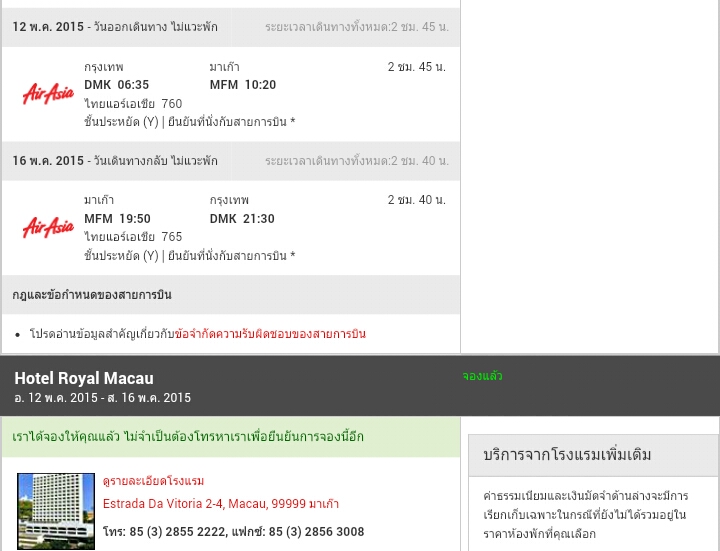This screenshot has width=720, height=551.
Task: Click the flight duration 2 ชม. 40 น. under the return date header
Action: [416, 200]
